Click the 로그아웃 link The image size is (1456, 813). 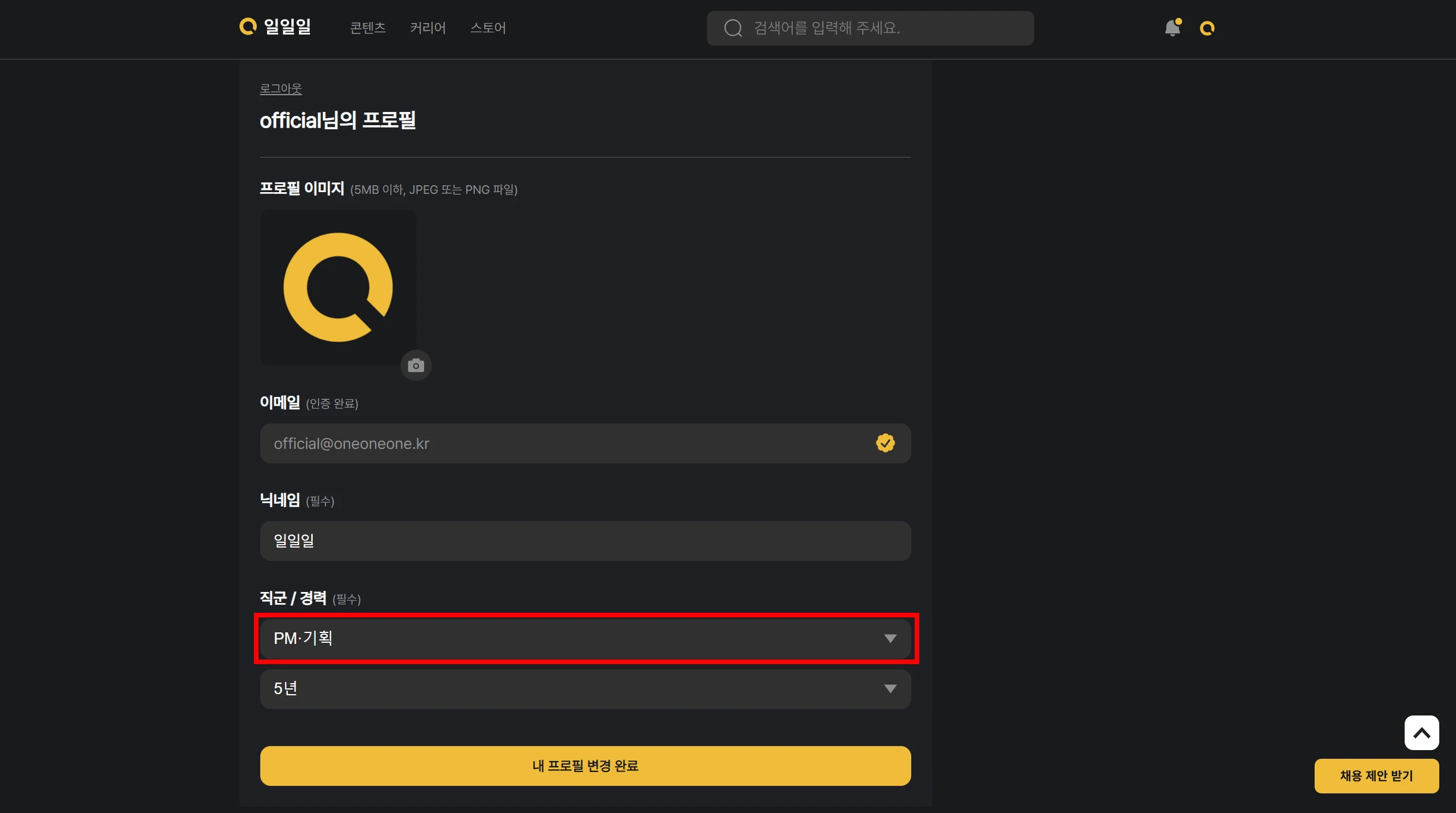click(x=280, y=89)
